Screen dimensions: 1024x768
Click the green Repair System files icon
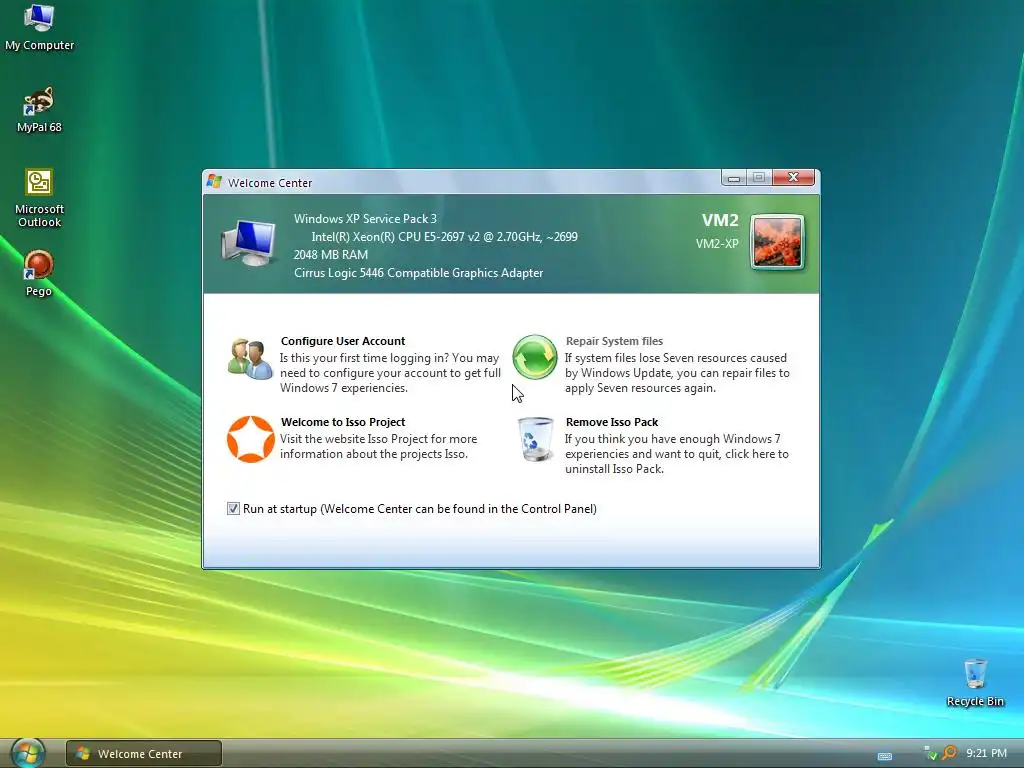[534, 357]
